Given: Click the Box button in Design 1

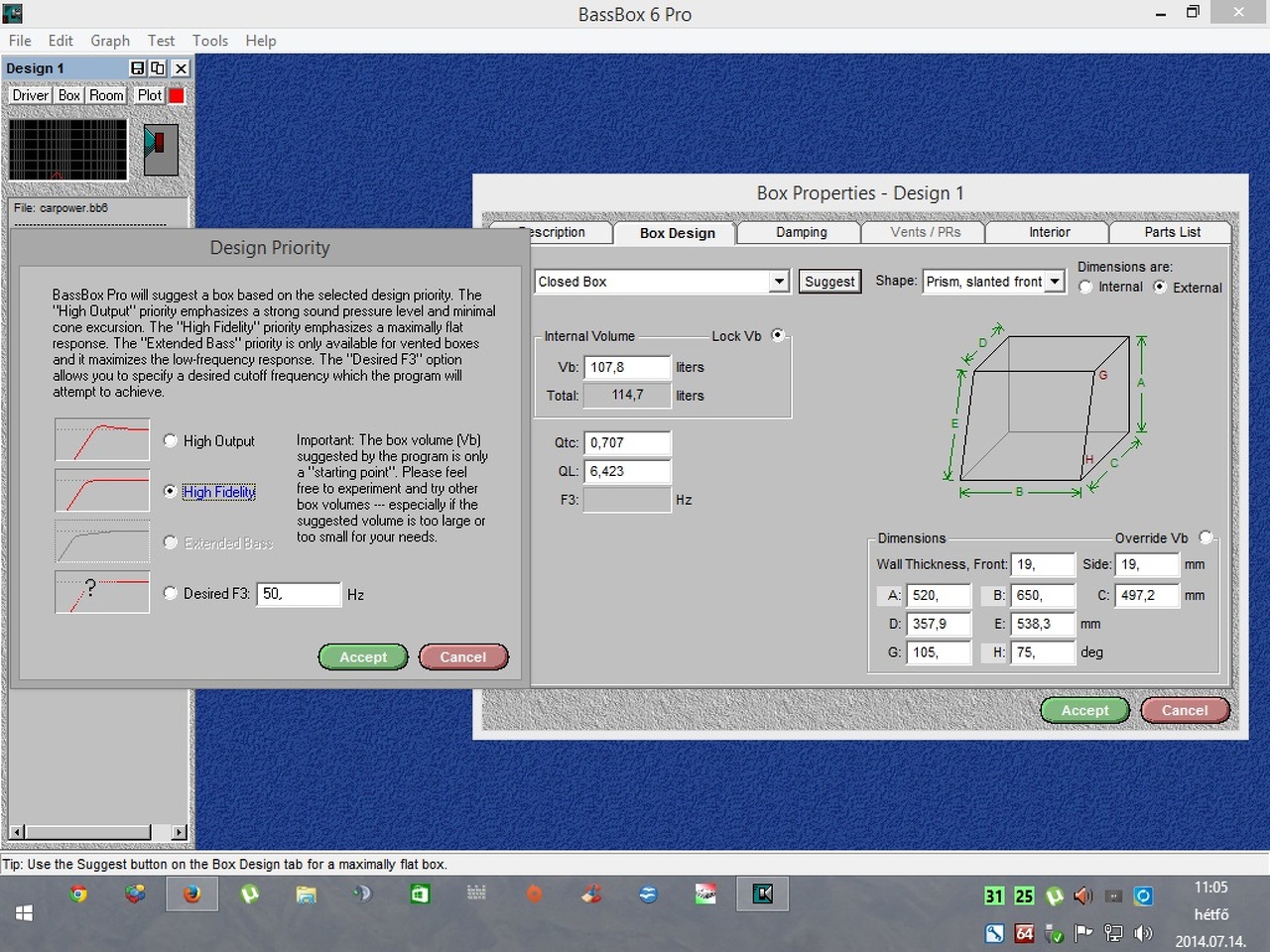Looking at the screenshot, I should (69, 95).
